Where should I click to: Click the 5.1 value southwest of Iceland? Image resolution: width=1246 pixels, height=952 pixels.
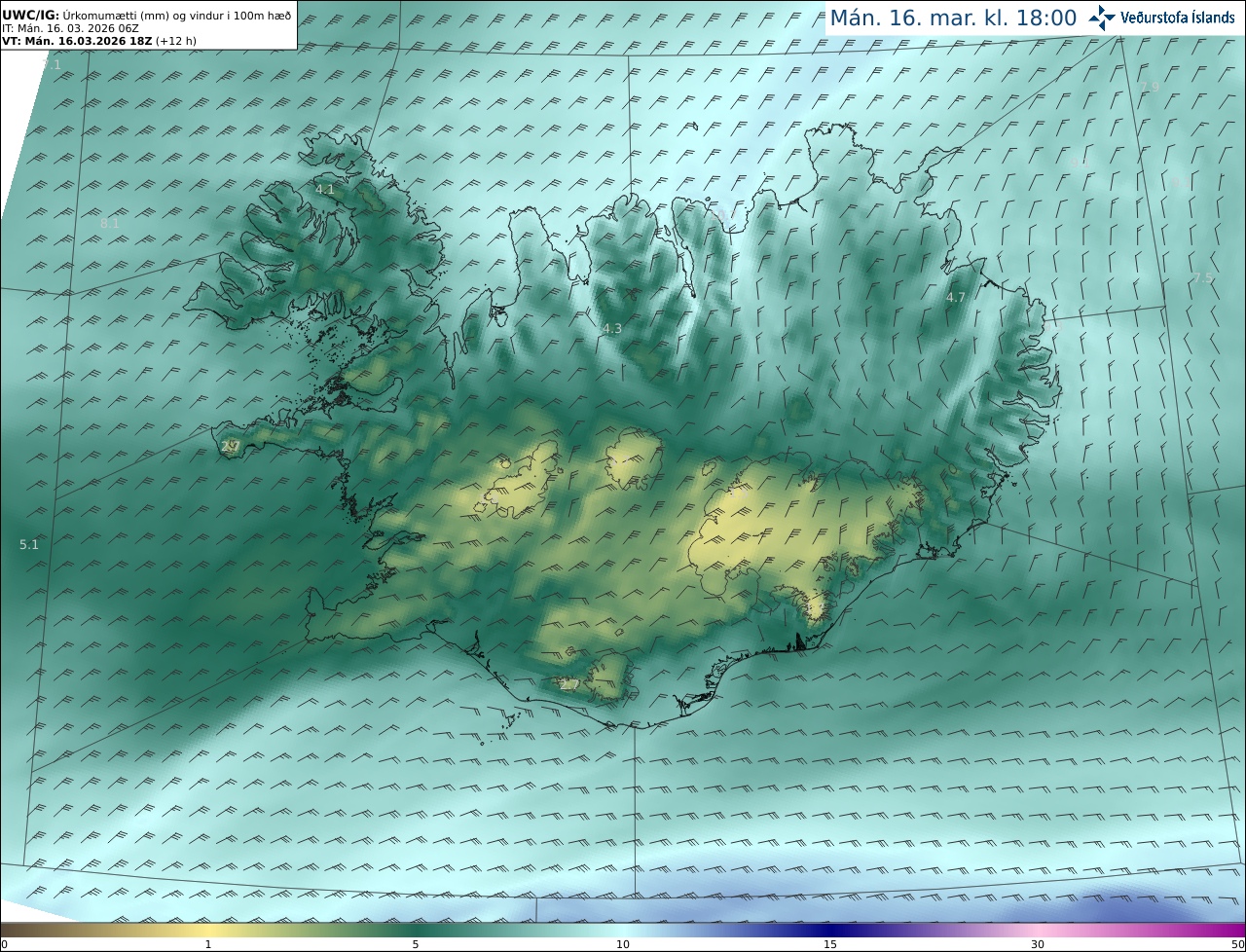[29, 545]
